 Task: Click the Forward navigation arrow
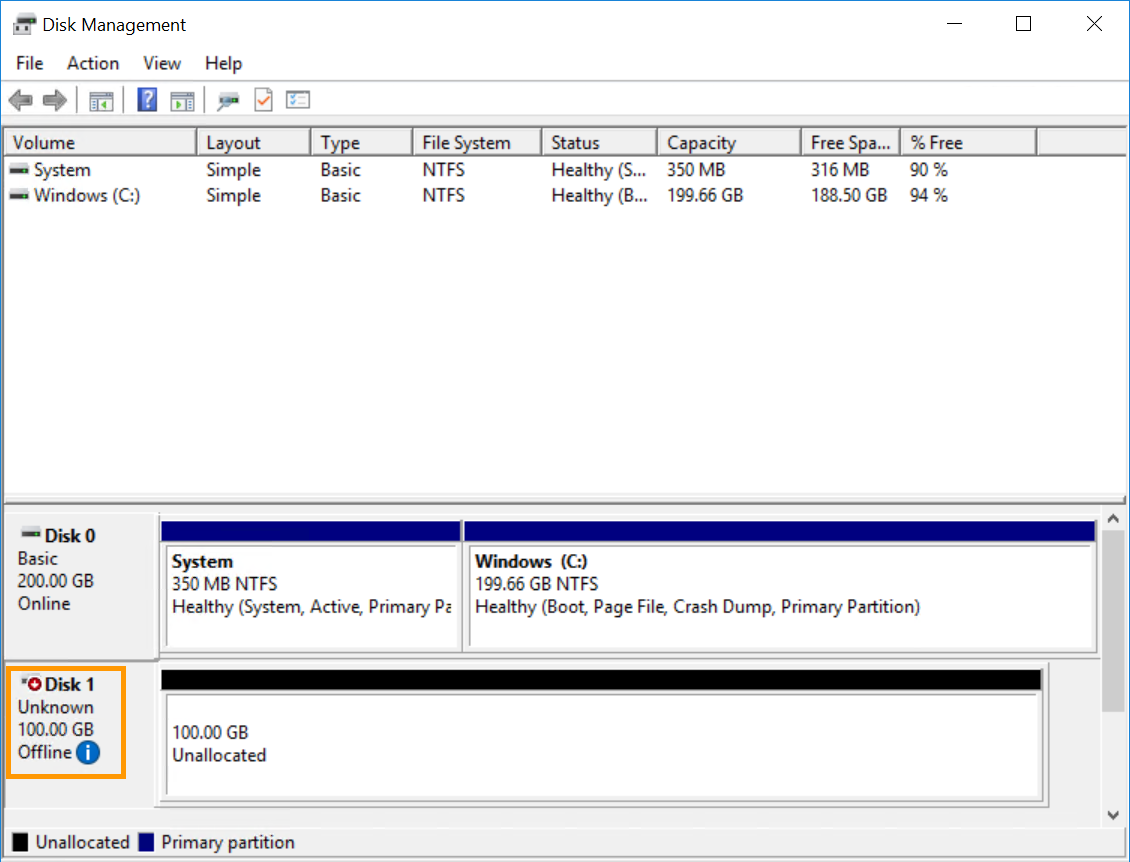tap(55, 99)
